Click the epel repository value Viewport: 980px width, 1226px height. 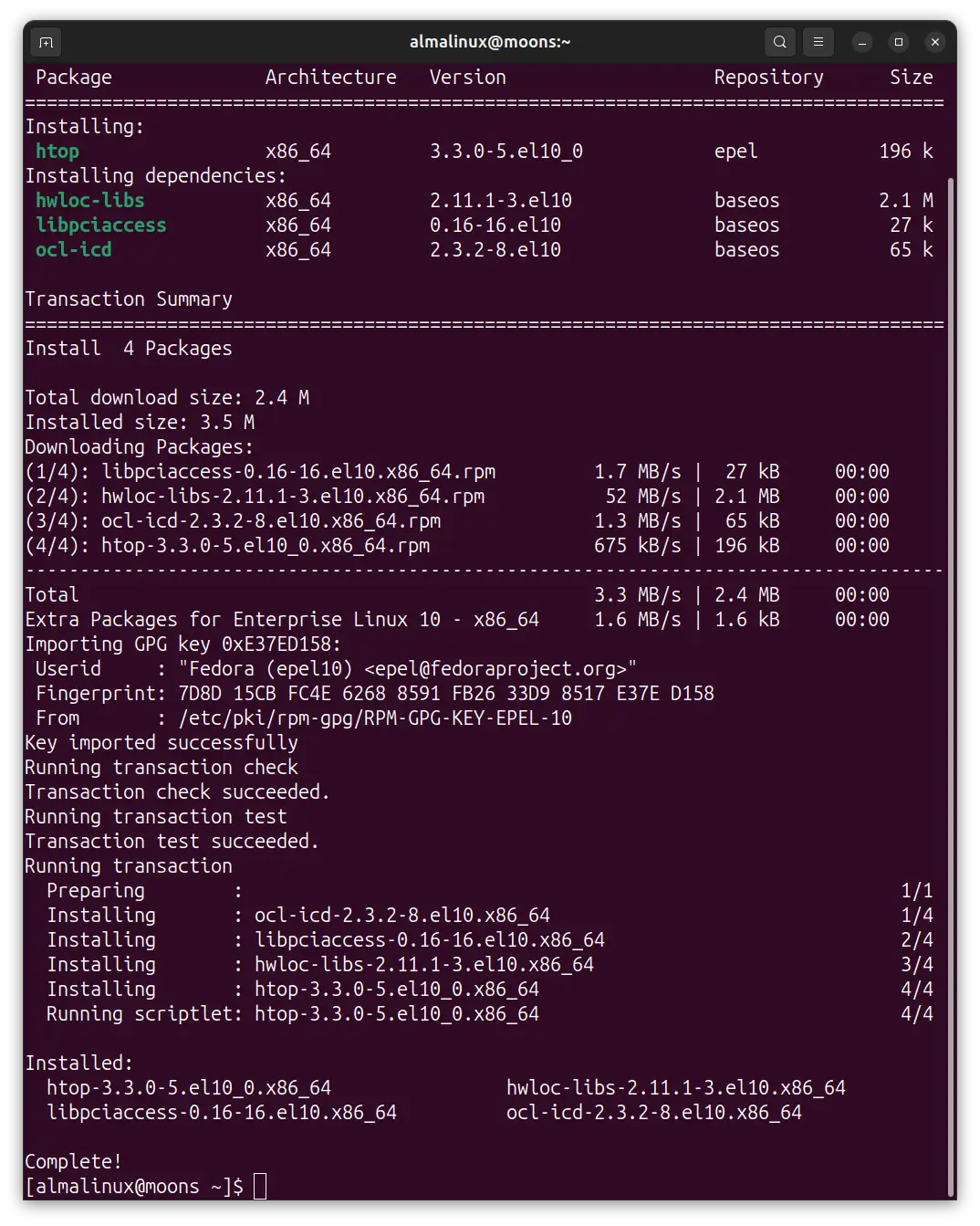(736, 152)
